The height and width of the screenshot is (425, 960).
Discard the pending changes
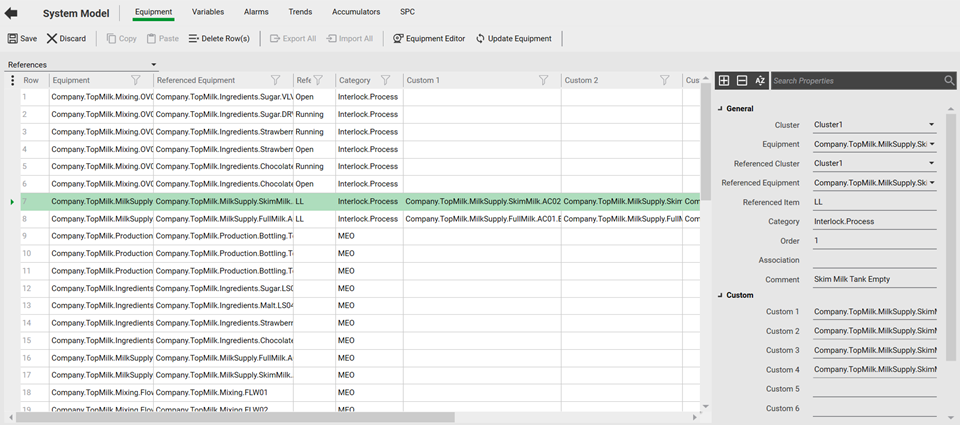tap(66, 38)
